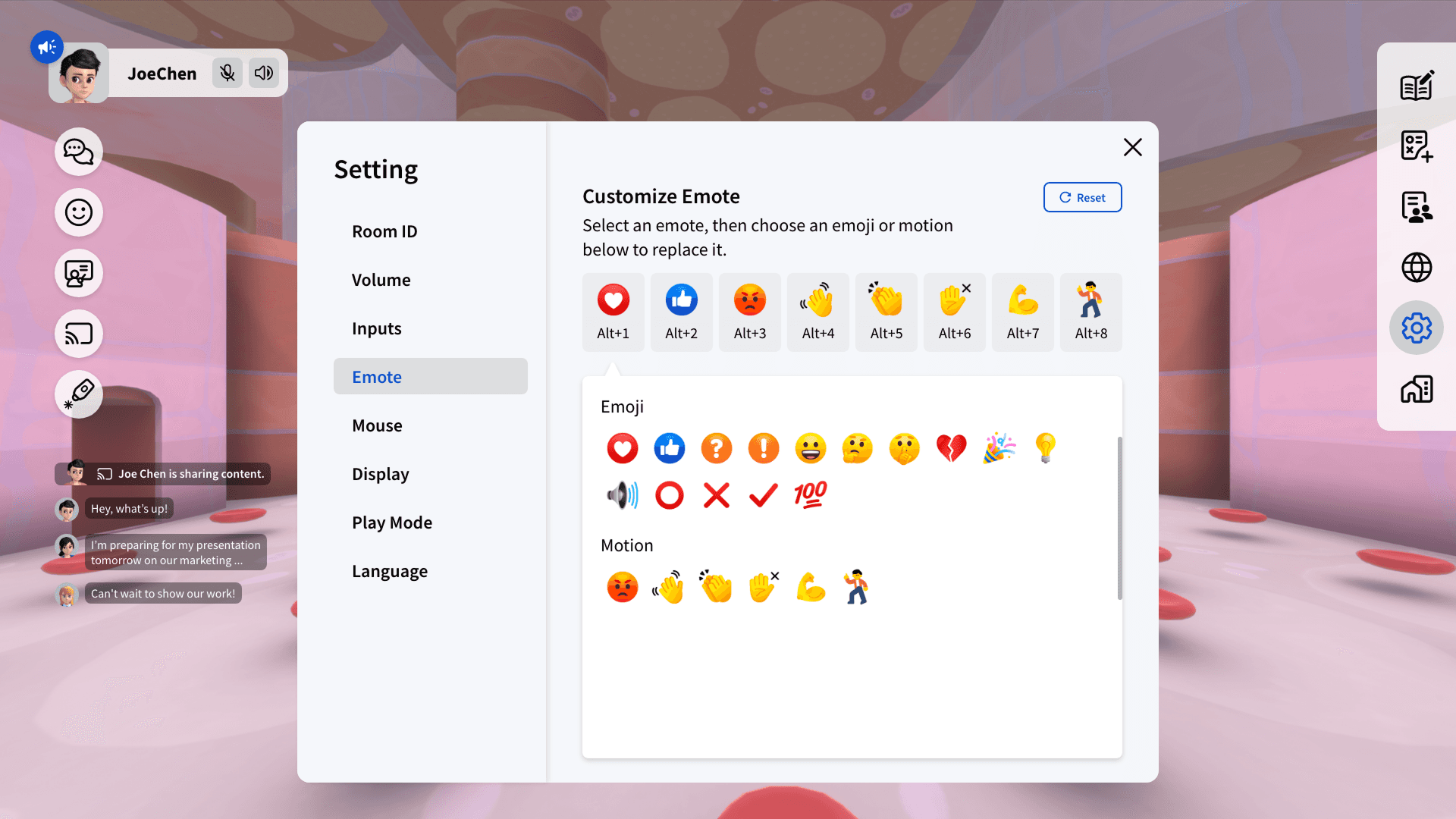Viewport: 1456px width, 819px height.
Task: Select the Alt+3 angry emote slot
Action: coord(749,312)
